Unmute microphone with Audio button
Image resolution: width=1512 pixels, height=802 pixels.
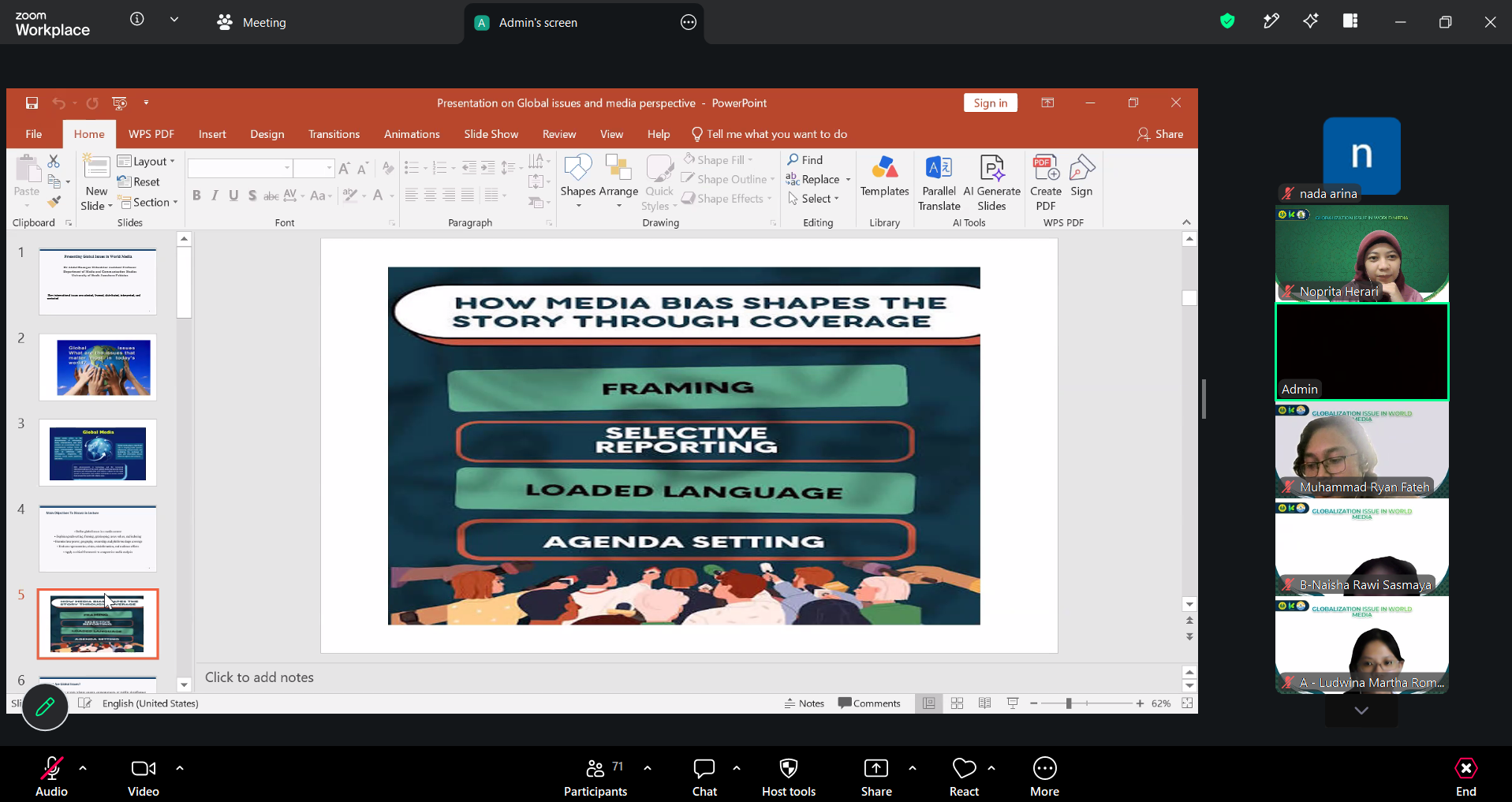pos(51,777)
